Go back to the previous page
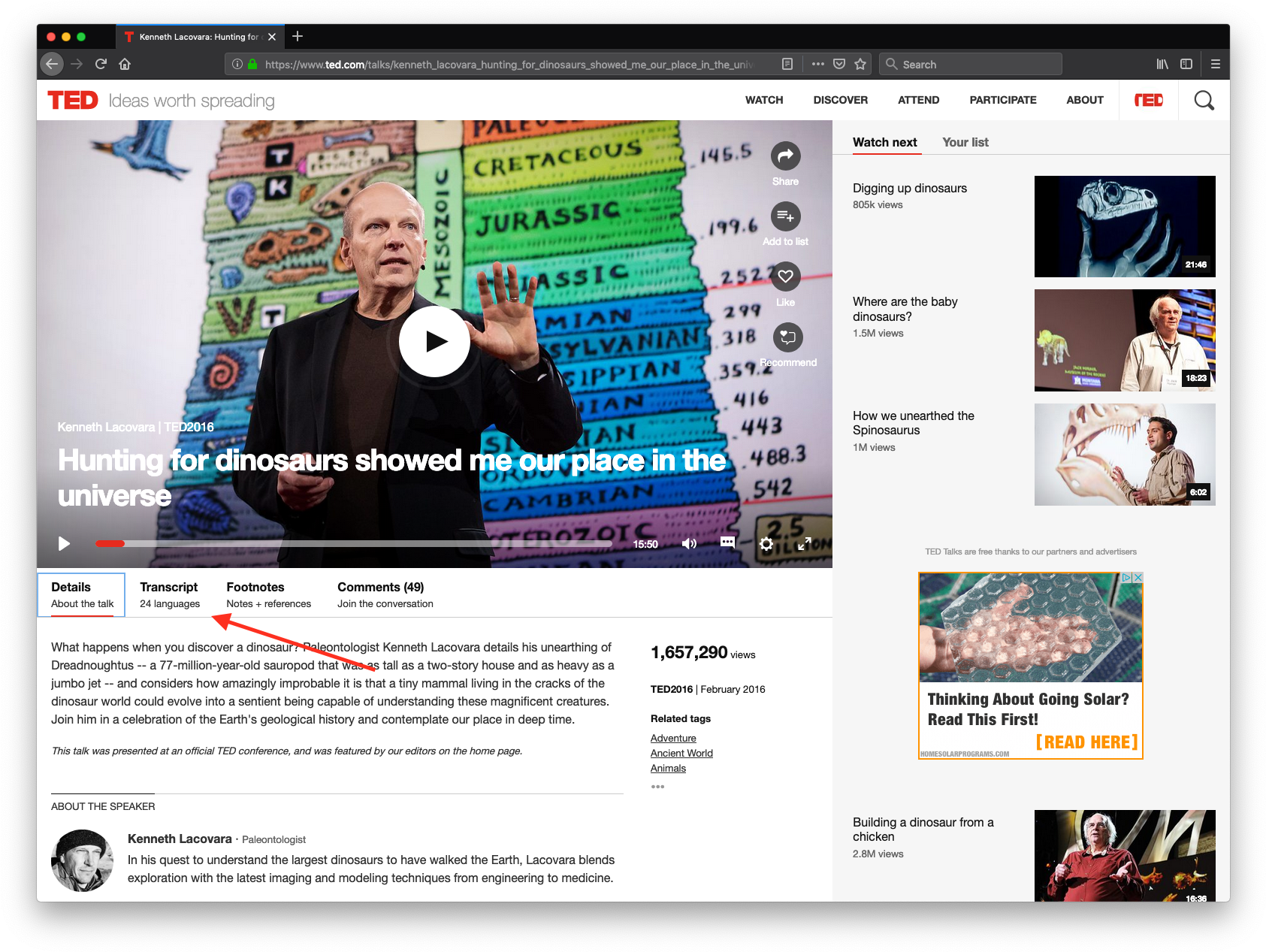 click(51, 64)
